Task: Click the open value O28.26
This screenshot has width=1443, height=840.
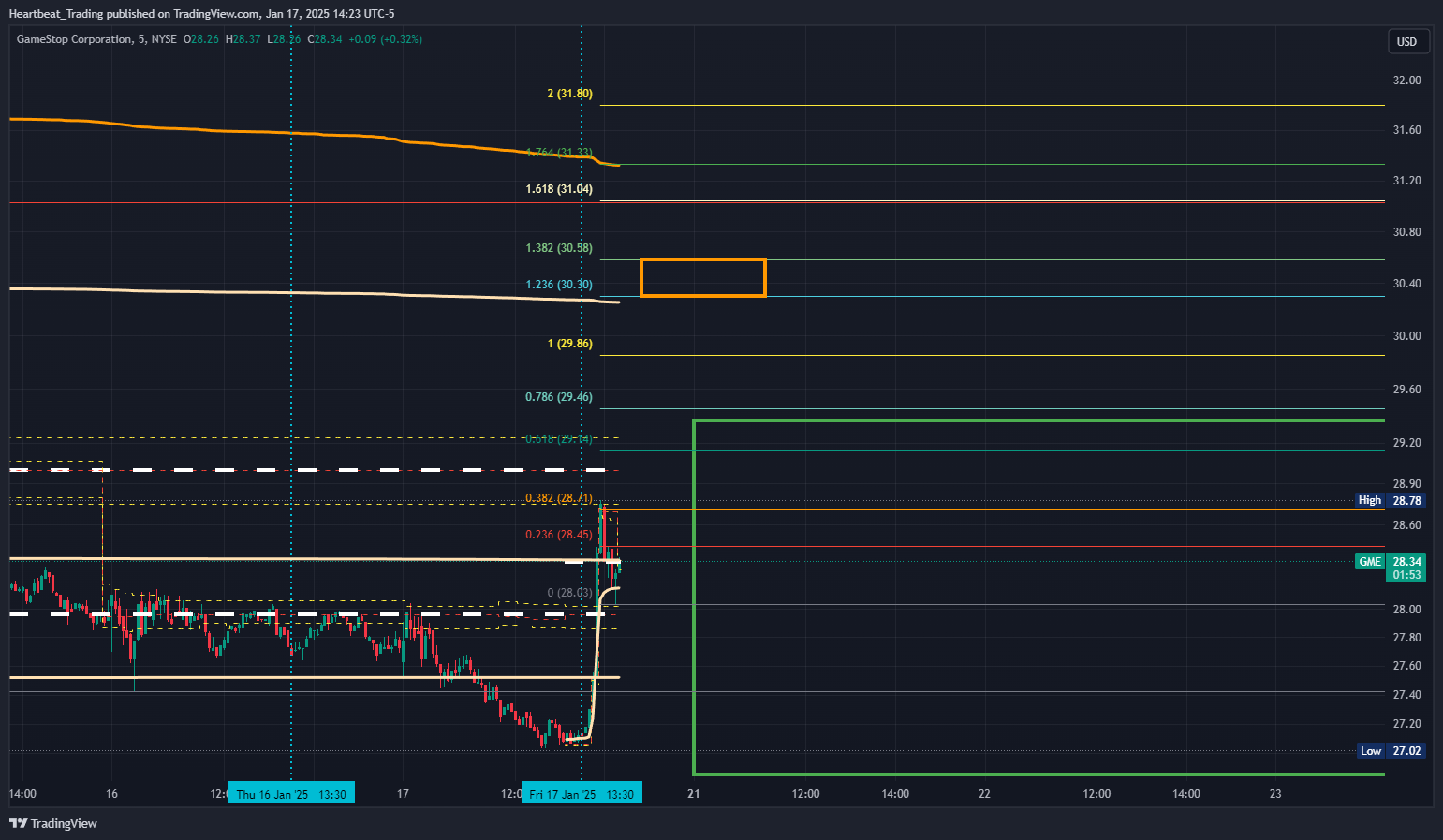Action: pyautogui.click(x=201, y=39)
